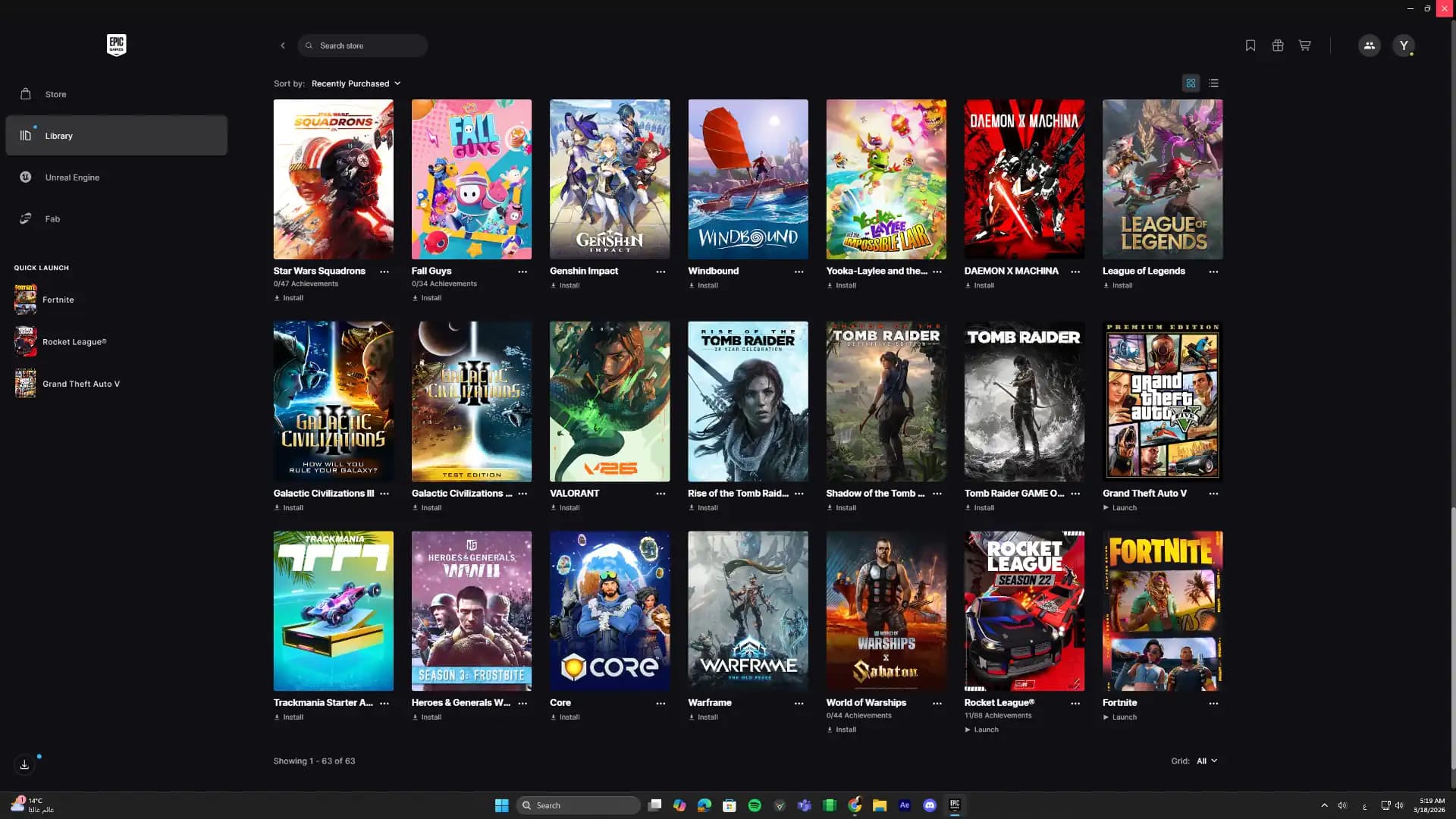Screen dimensions: 1456x819
Task: Select the Yooka-Laylee cover art
Action: [x=886, y=179]
